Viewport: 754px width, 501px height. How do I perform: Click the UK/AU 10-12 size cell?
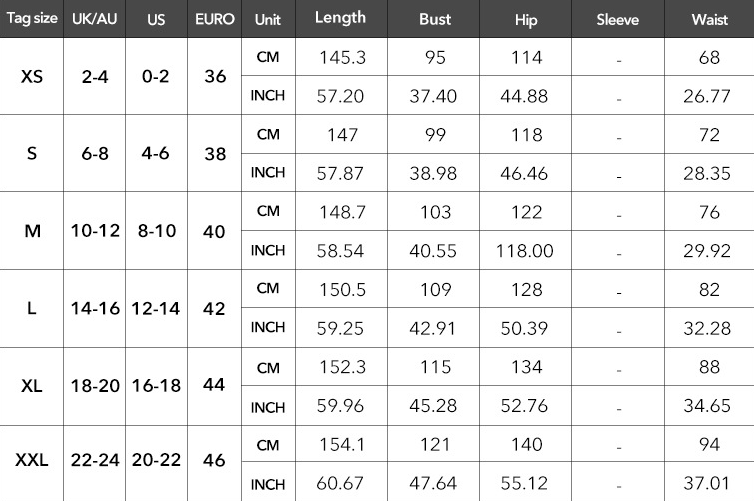tap(95, 230)
